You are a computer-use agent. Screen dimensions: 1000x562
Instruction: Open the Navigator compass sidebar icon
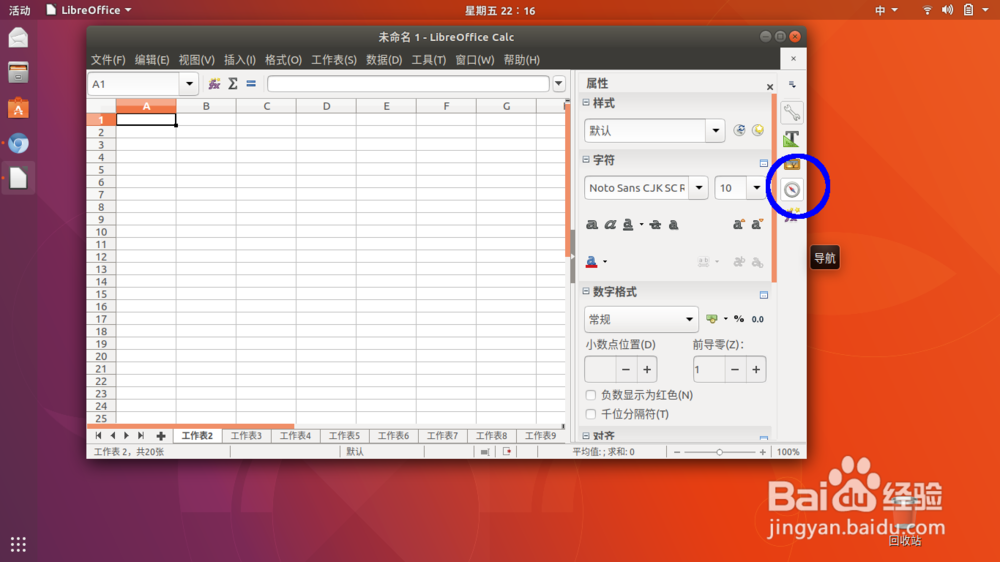pyautogui.click(x=791, y=189)
